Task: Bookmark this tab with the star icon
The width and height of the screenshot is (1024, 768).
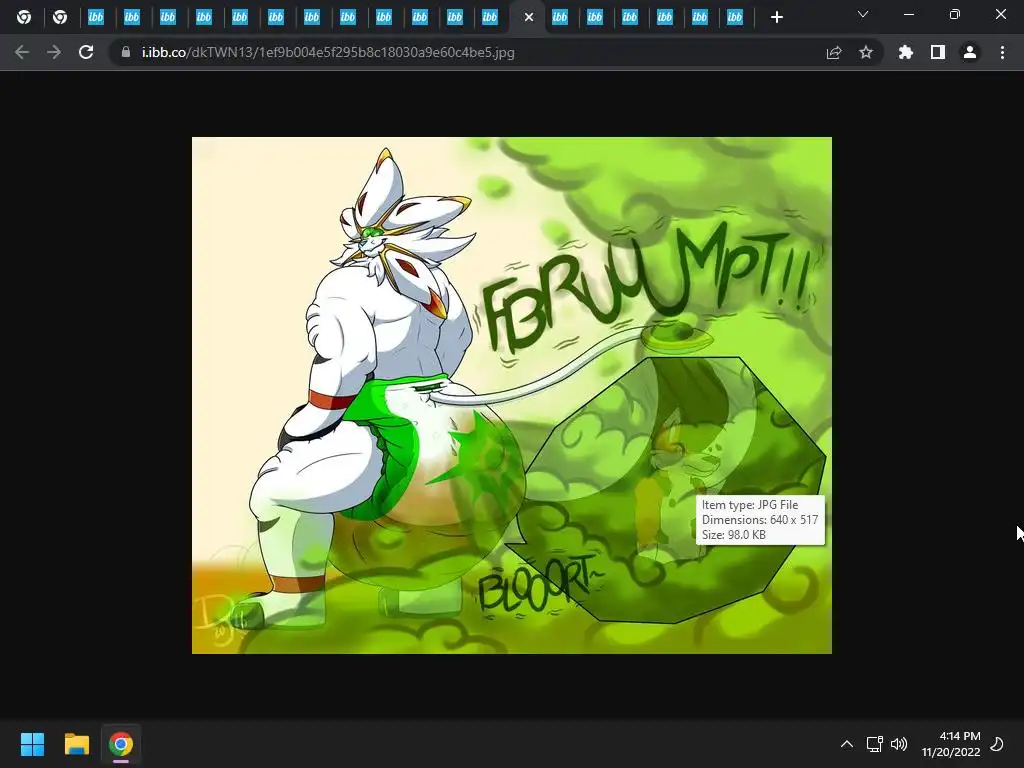Action: point(866,52)
